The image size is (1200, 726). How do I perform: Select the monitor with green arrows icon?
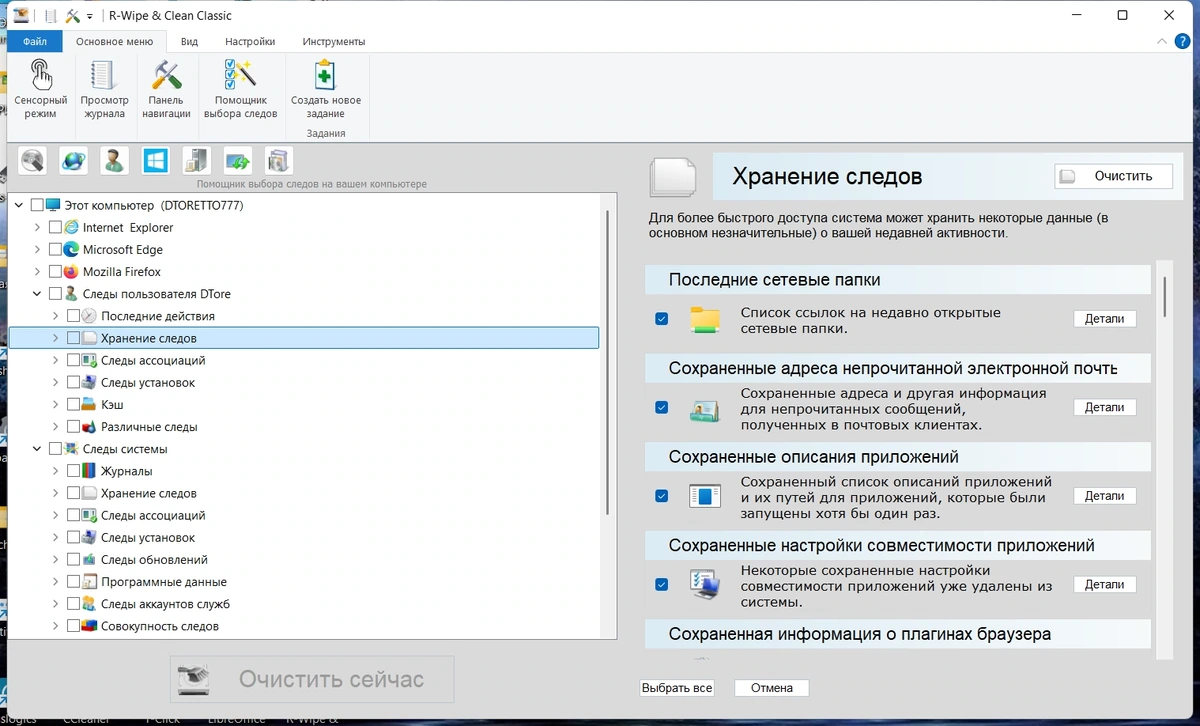(x=237, y=160)
